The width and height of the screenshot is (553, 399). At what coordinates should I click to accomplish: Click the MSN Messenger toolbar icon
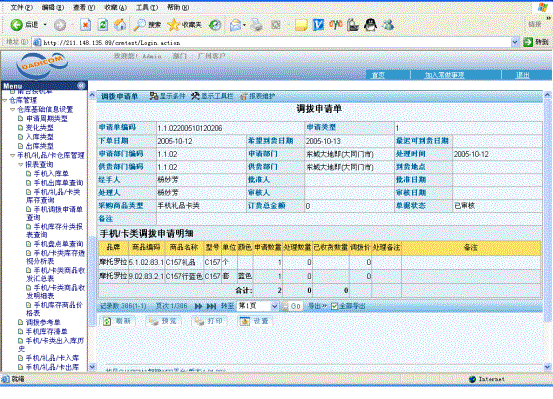(388, 25)
